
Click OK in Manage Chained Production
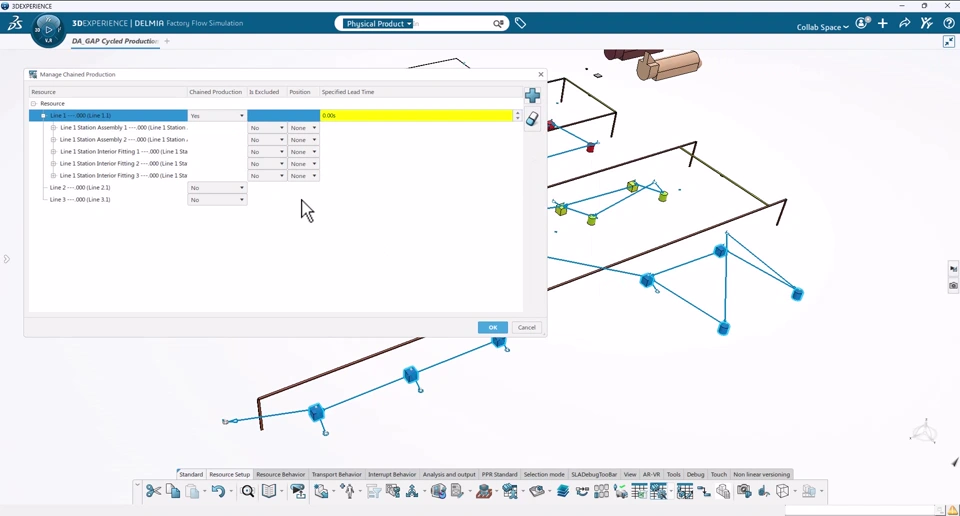coord(493,327)
